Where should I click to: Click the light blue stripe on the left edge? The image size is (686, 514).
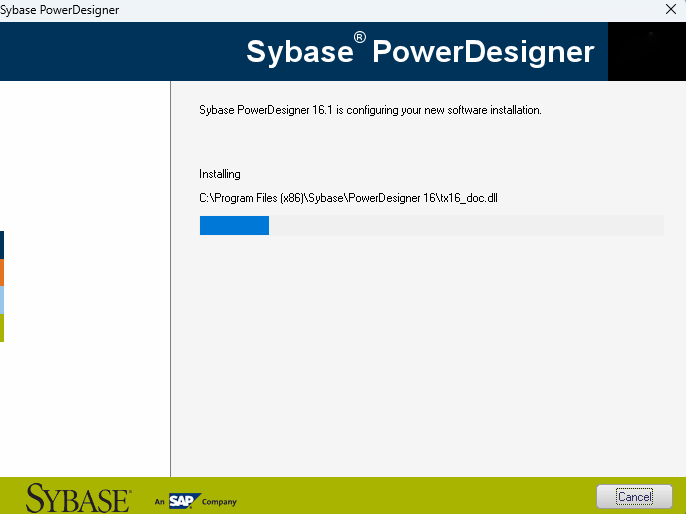(x=2, y=300)
